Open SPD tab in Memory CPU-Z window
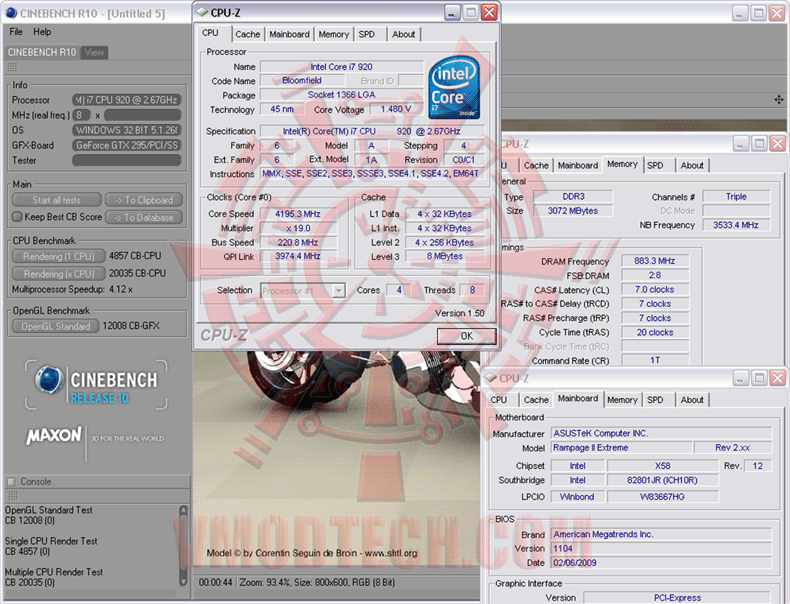Image resolution: width=790 pixels, height=604 pixels. (655, 165)
